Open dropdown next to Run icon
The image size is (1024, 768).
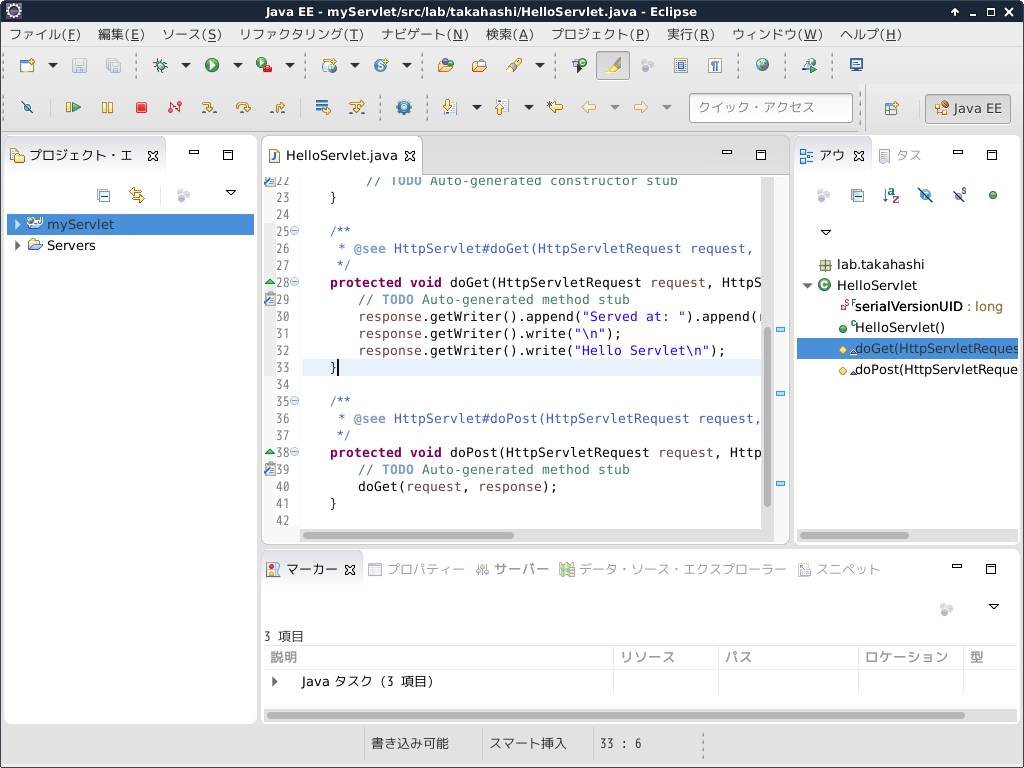tap(238, 65)
